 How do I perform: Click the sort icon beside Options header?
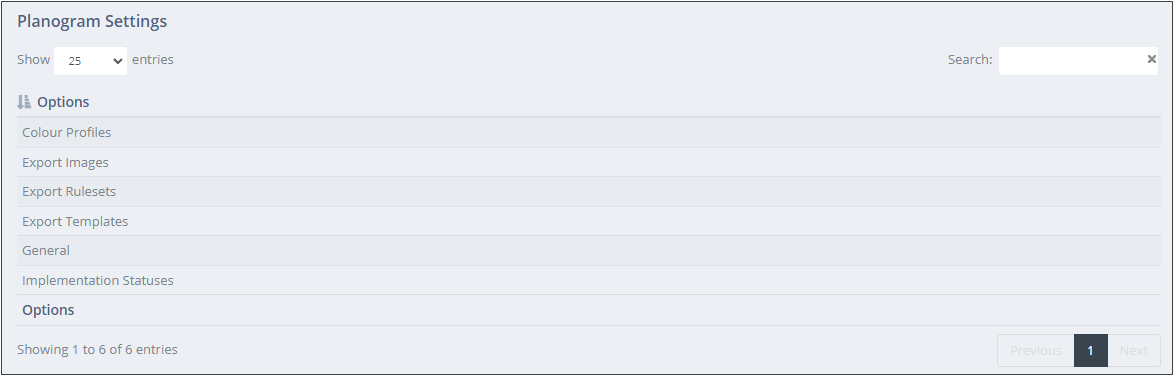click(x=24, y=102)
